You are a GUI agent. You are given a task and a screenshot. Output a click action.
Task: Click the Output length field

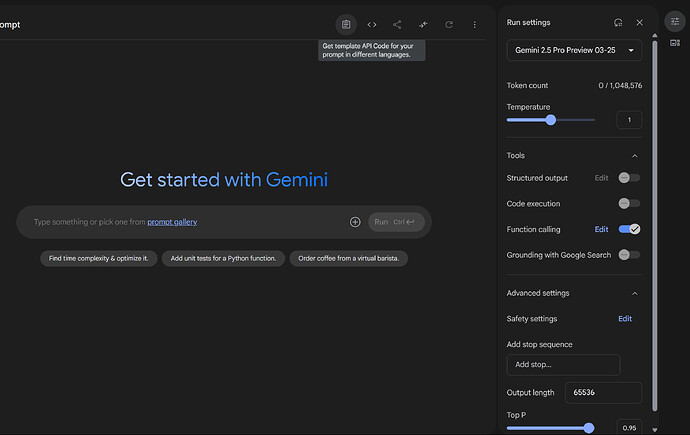tap(603, 392)
